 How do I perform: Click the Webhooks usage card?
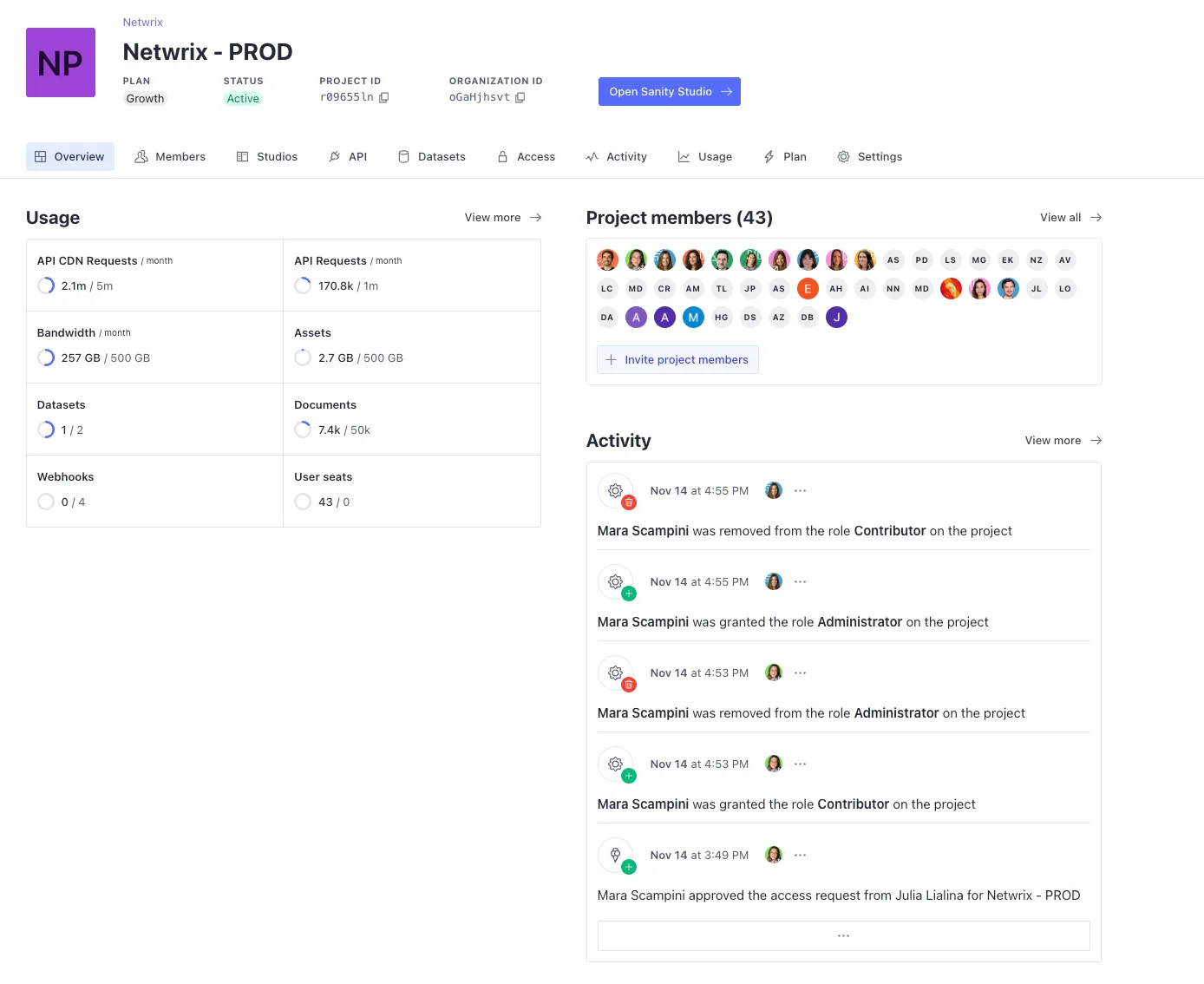155,491
